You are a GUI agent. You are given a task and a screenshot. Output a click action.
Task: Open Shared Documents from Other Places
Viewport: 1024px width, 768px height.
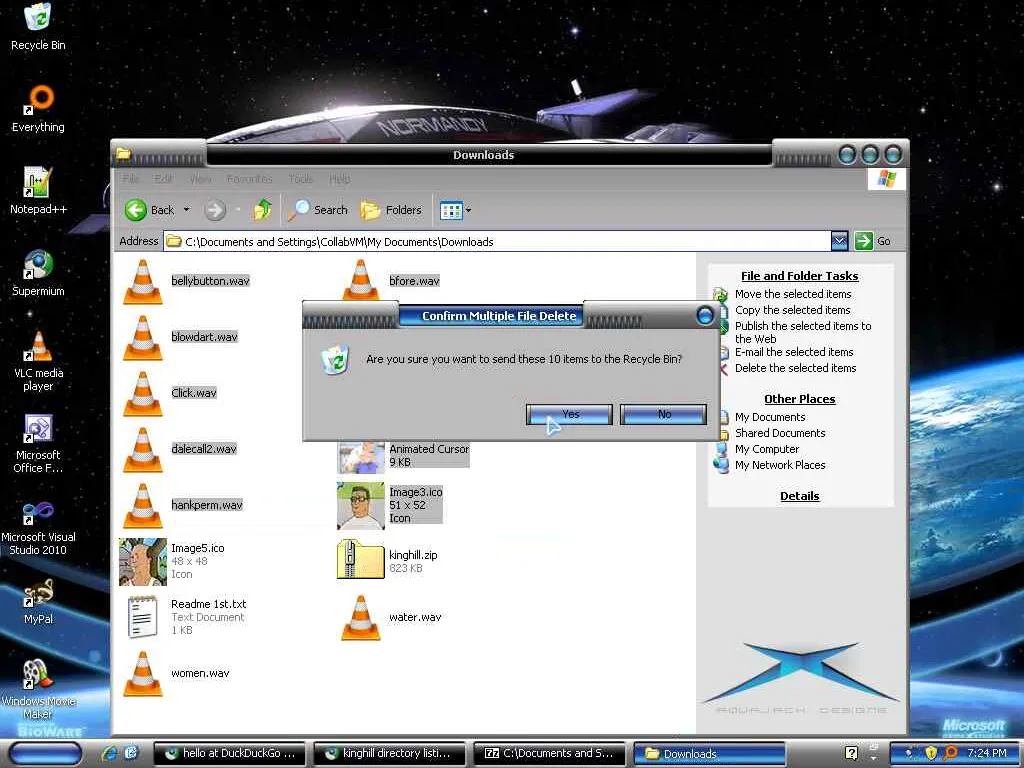[780, 433]
